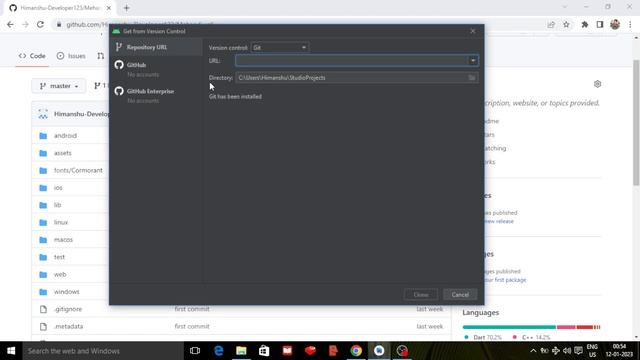This screenshot has height=360, width=640.
Task: Open the lib folder in repository
Action: 58,205
